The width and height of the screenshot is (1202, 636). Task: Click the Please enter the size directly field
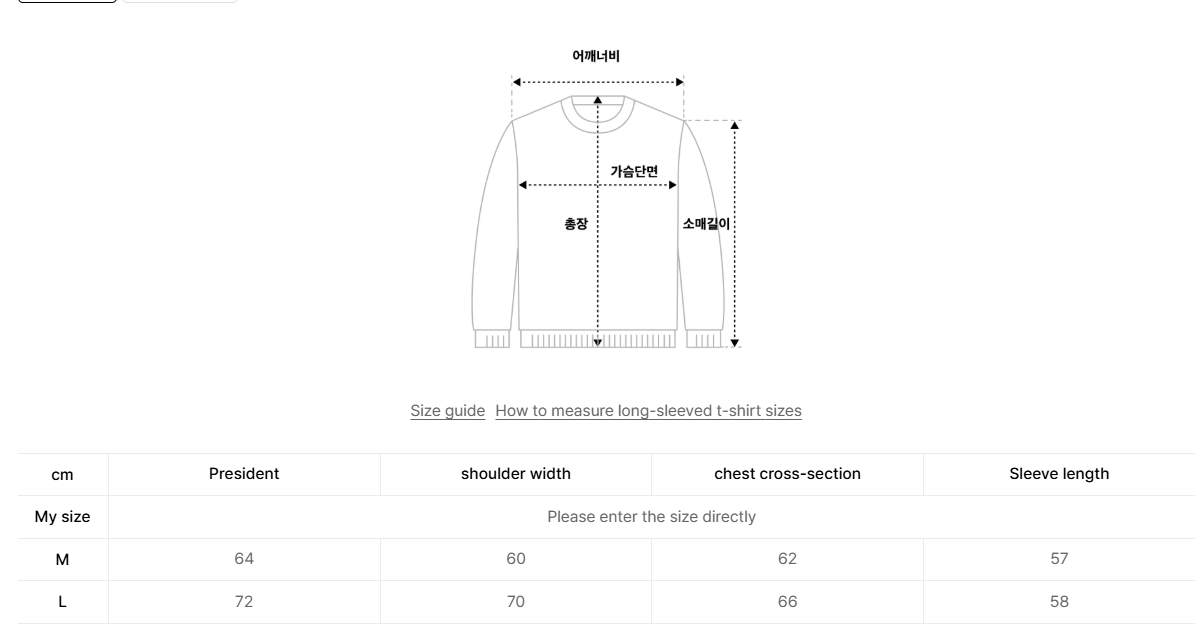click(651, 516)
